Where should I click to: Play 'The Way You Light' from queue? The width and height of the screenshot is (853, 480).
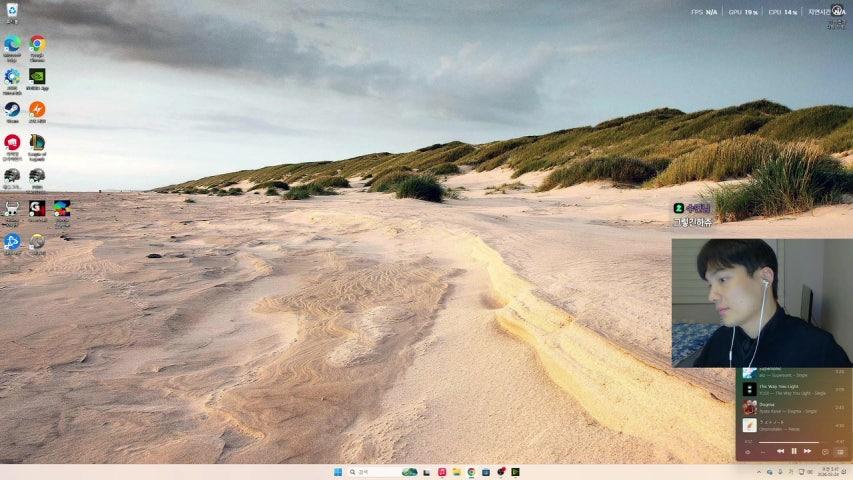point(793,390)
